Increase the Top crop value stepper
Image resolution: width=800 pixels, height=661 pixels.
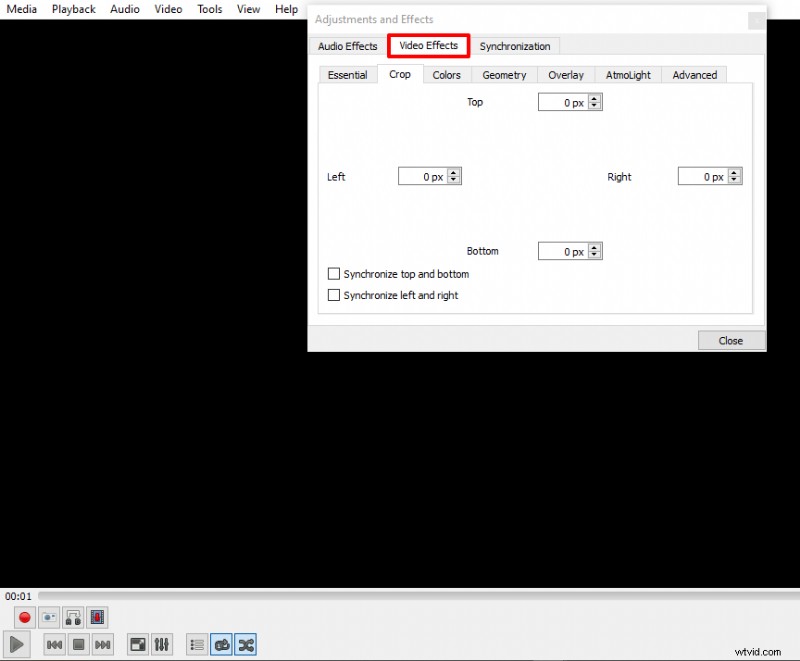[596, 98]
